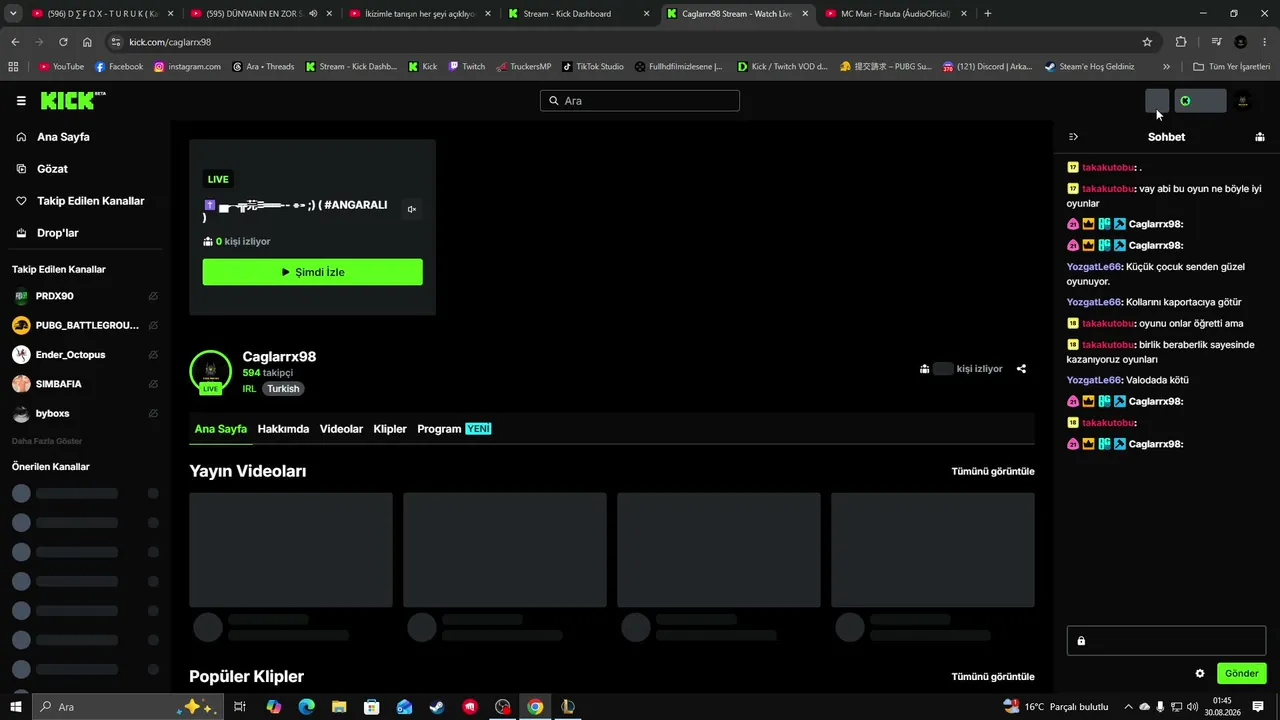Switch to Stream - Kick Dashboard browser tab
The image size is (1280, 720).
[579, 14]
